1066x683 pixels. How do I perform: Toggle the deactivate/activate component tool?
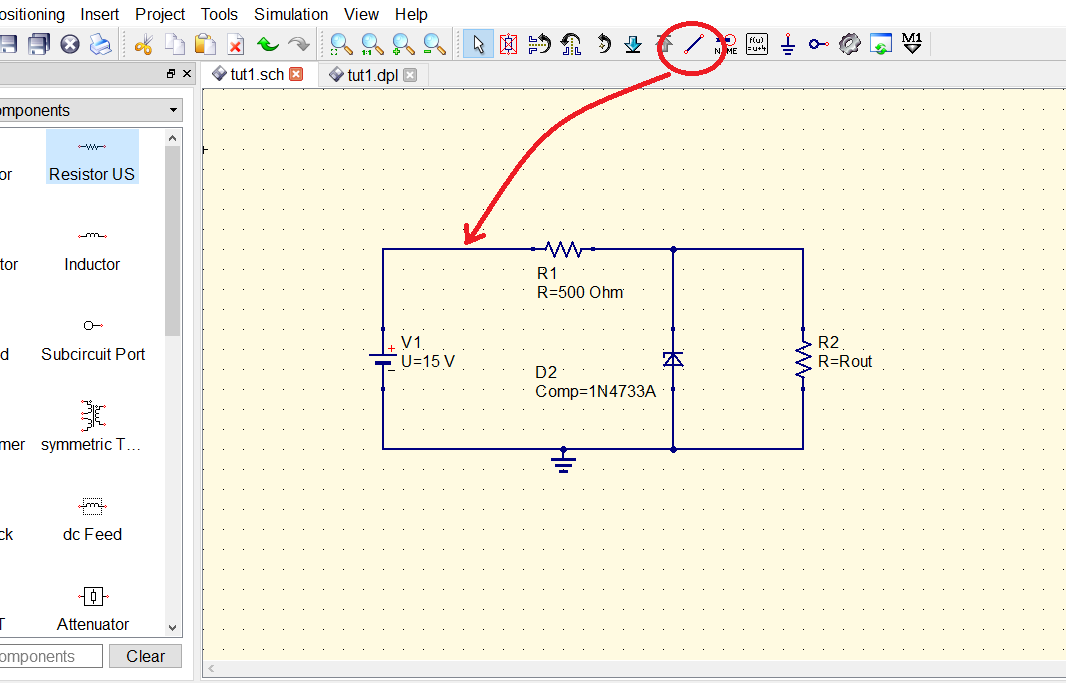509,45
